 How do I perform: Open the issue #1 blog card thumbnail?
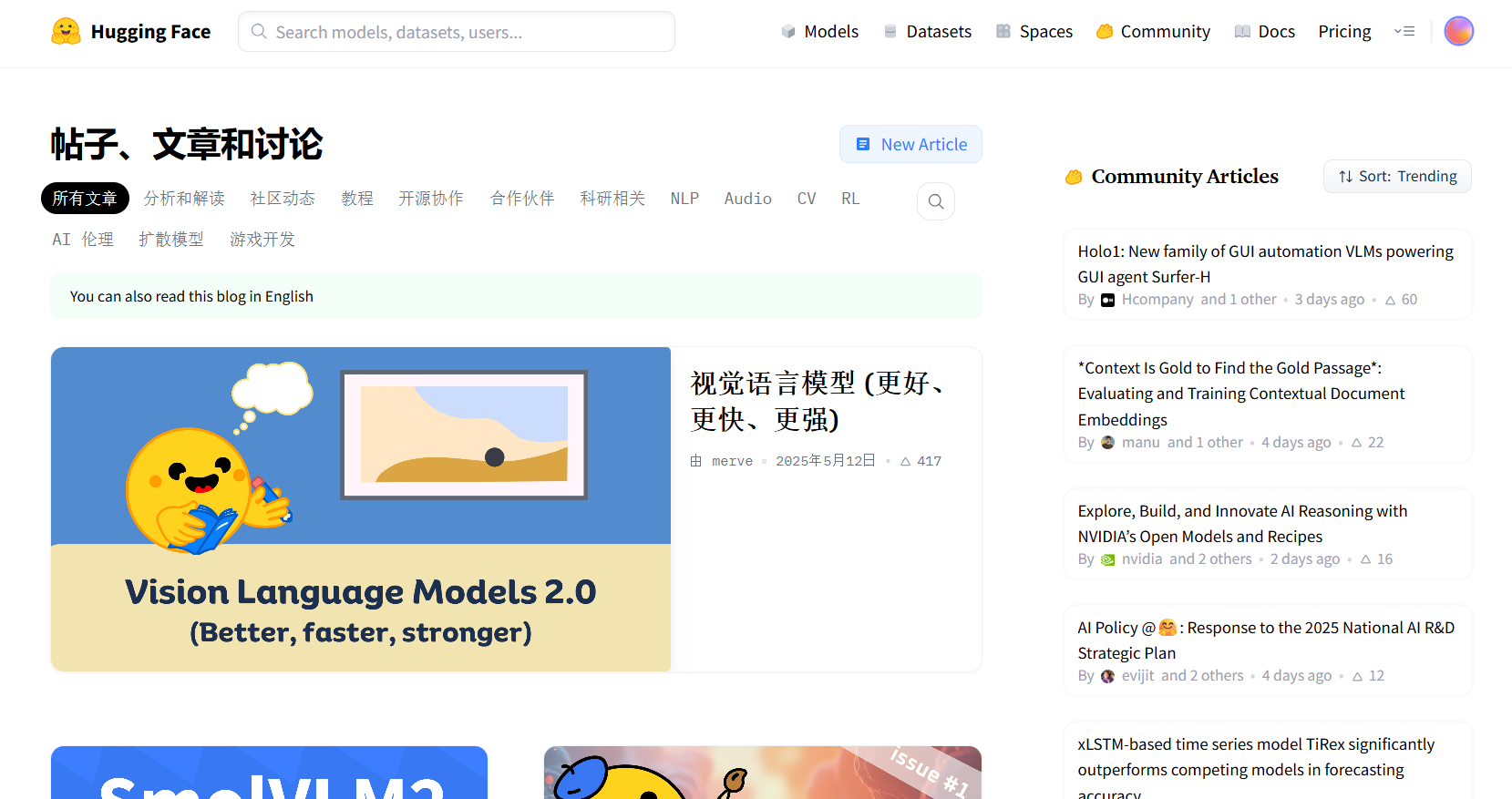coord(763,773)
